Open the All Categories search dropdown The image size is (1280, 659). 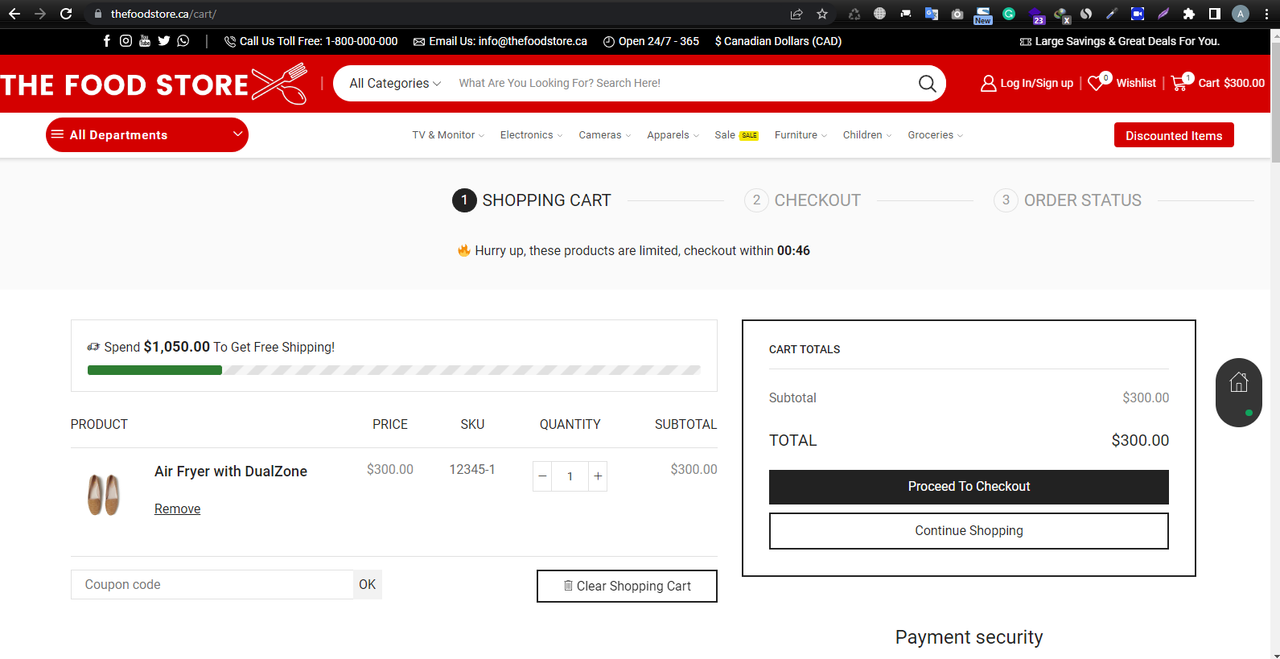tap(395, 83)
